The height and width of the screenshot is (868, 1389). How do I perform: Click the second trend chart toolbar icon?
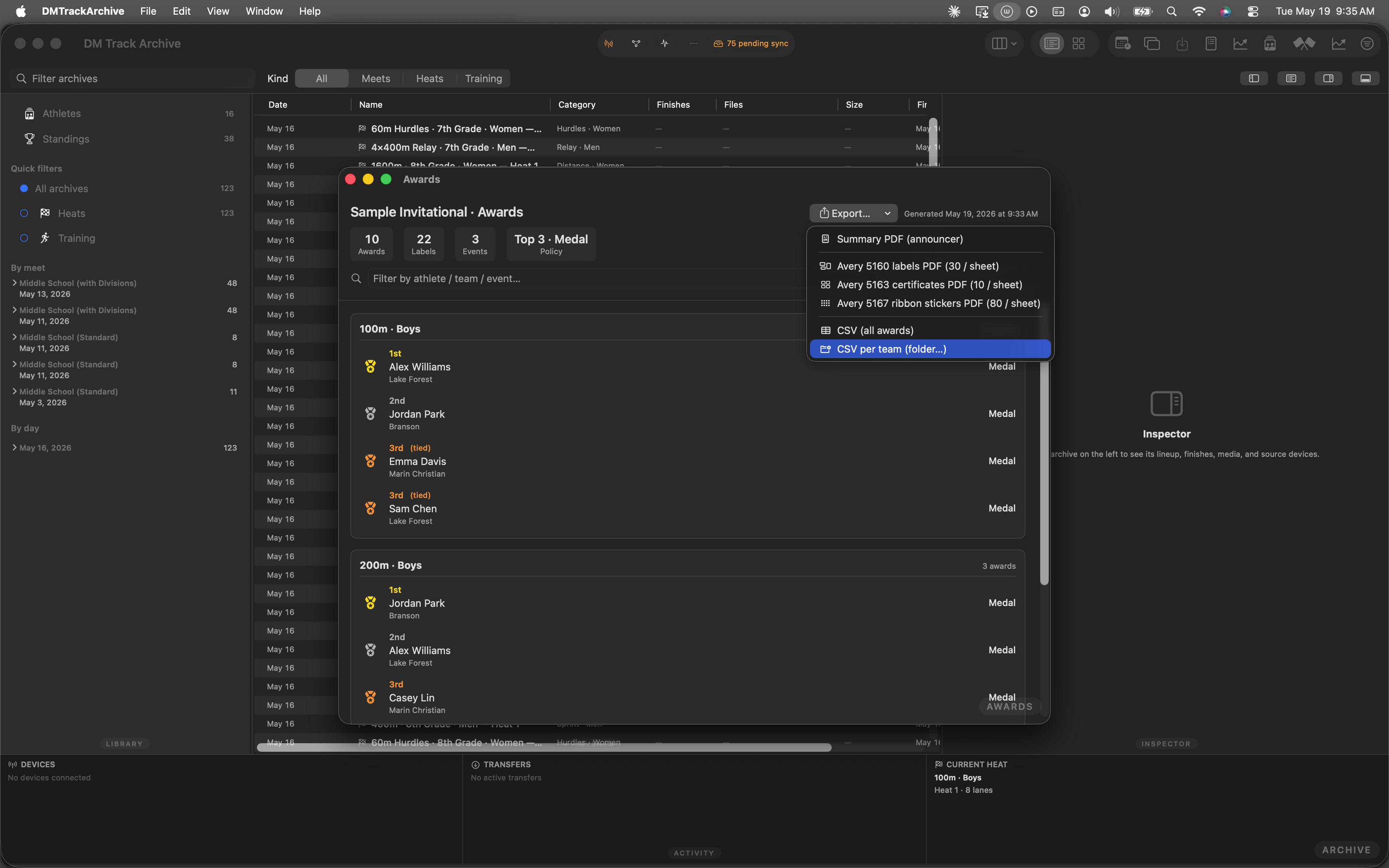pyautogui.click(x=1339, y=44)
